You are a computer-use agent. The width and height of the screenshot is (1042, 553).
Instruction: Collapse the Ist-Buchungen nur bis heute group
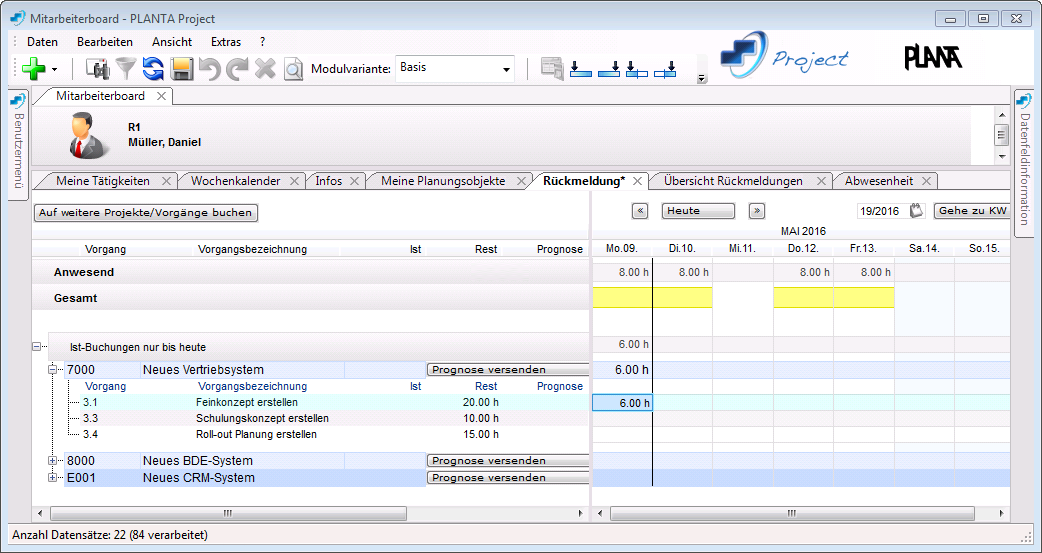coord(37,346)
